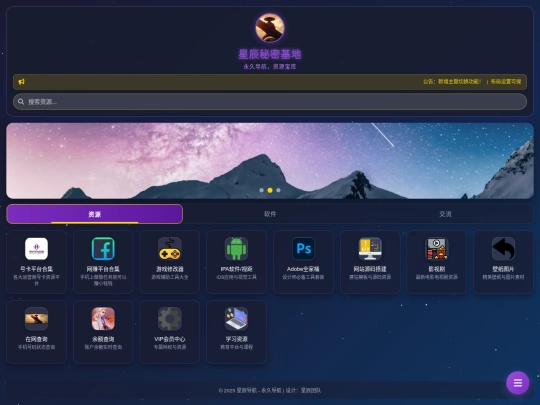
Task: Click the 号卡平台合集 title text
Action: click(37, 269)
